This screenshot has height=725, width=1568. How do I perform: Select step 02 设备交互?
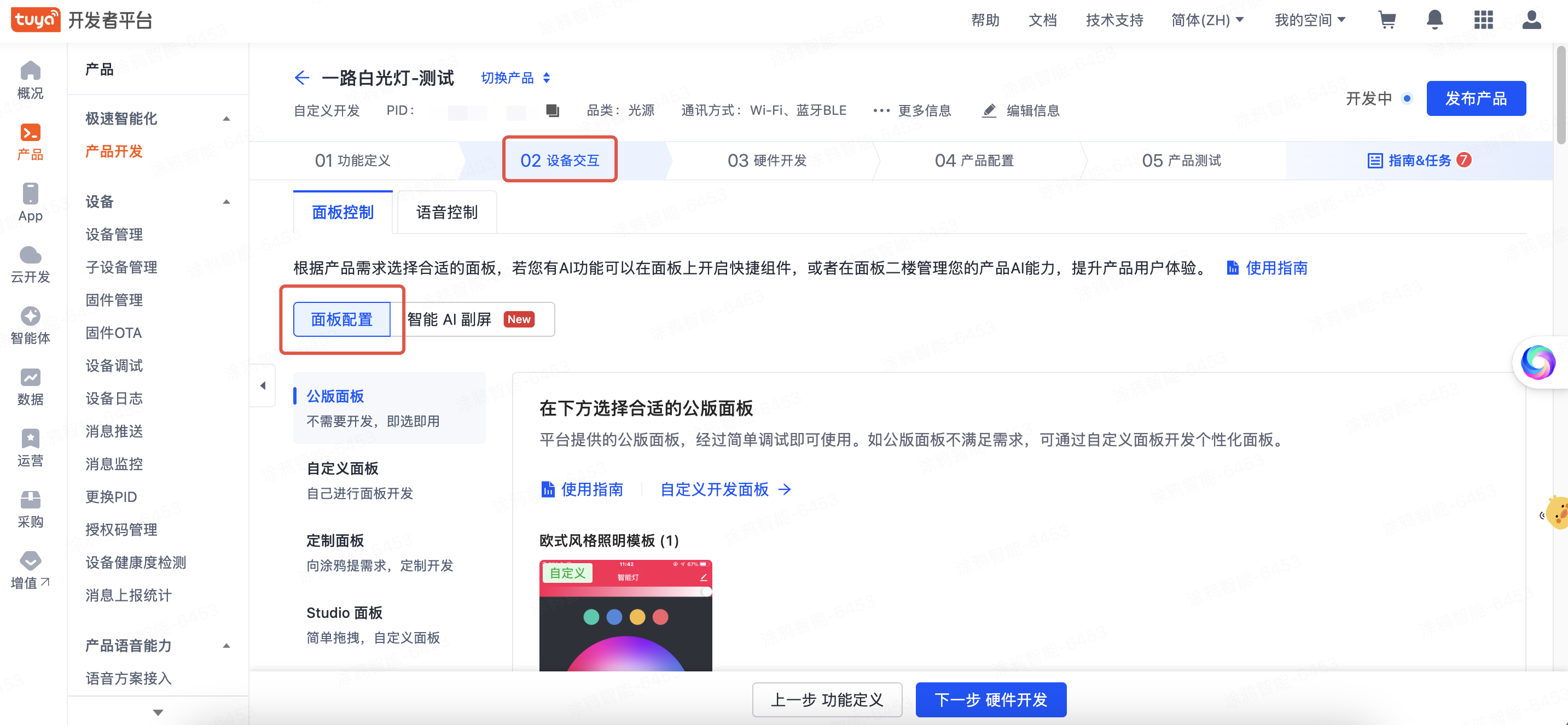pos(560,161)
